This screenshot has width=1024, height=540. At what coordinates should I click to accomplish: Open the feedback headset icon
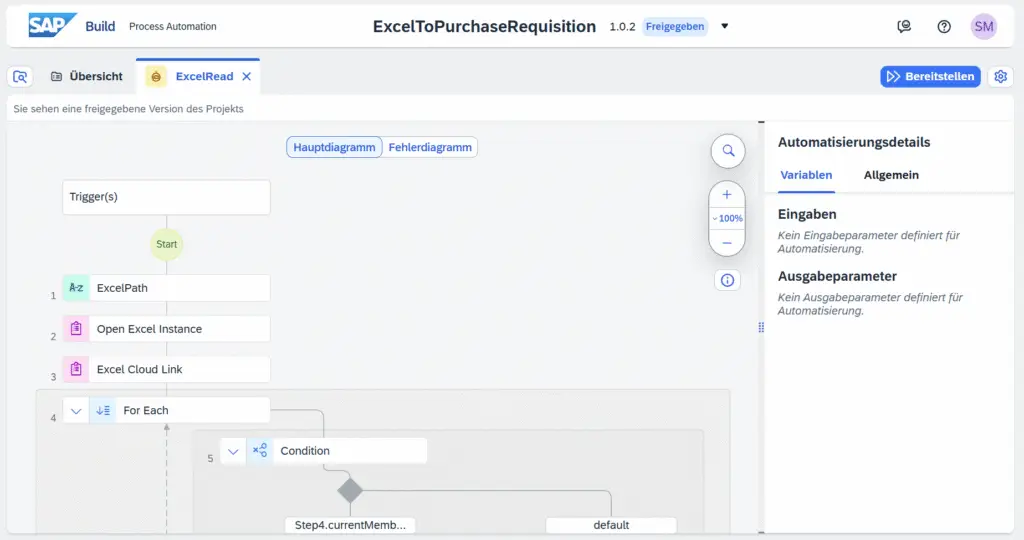[x=904, y=27]
